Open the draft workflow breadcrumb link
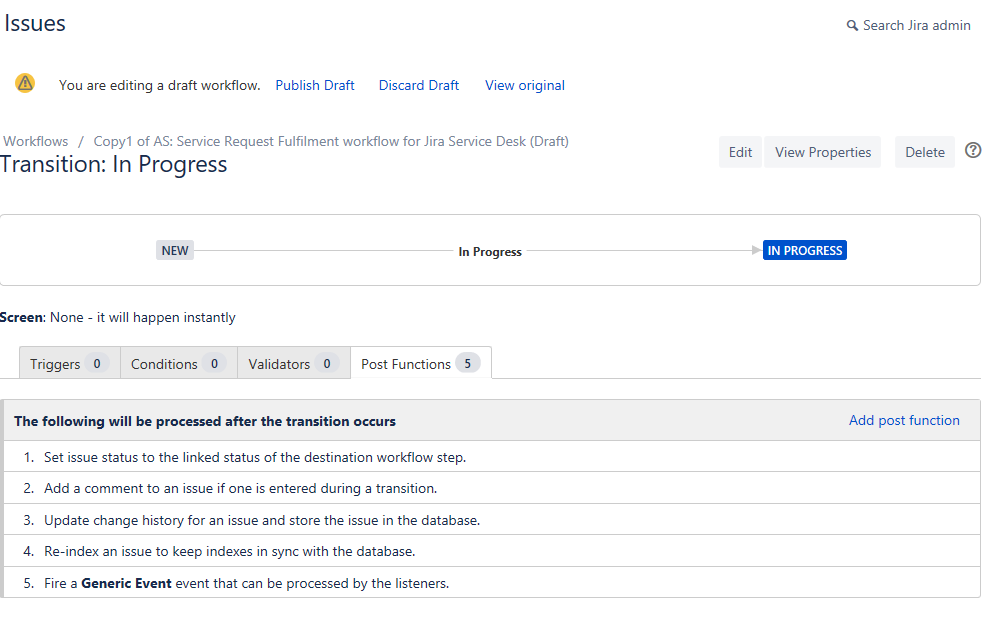Viewport: 993px width, 618px height. 331,141
